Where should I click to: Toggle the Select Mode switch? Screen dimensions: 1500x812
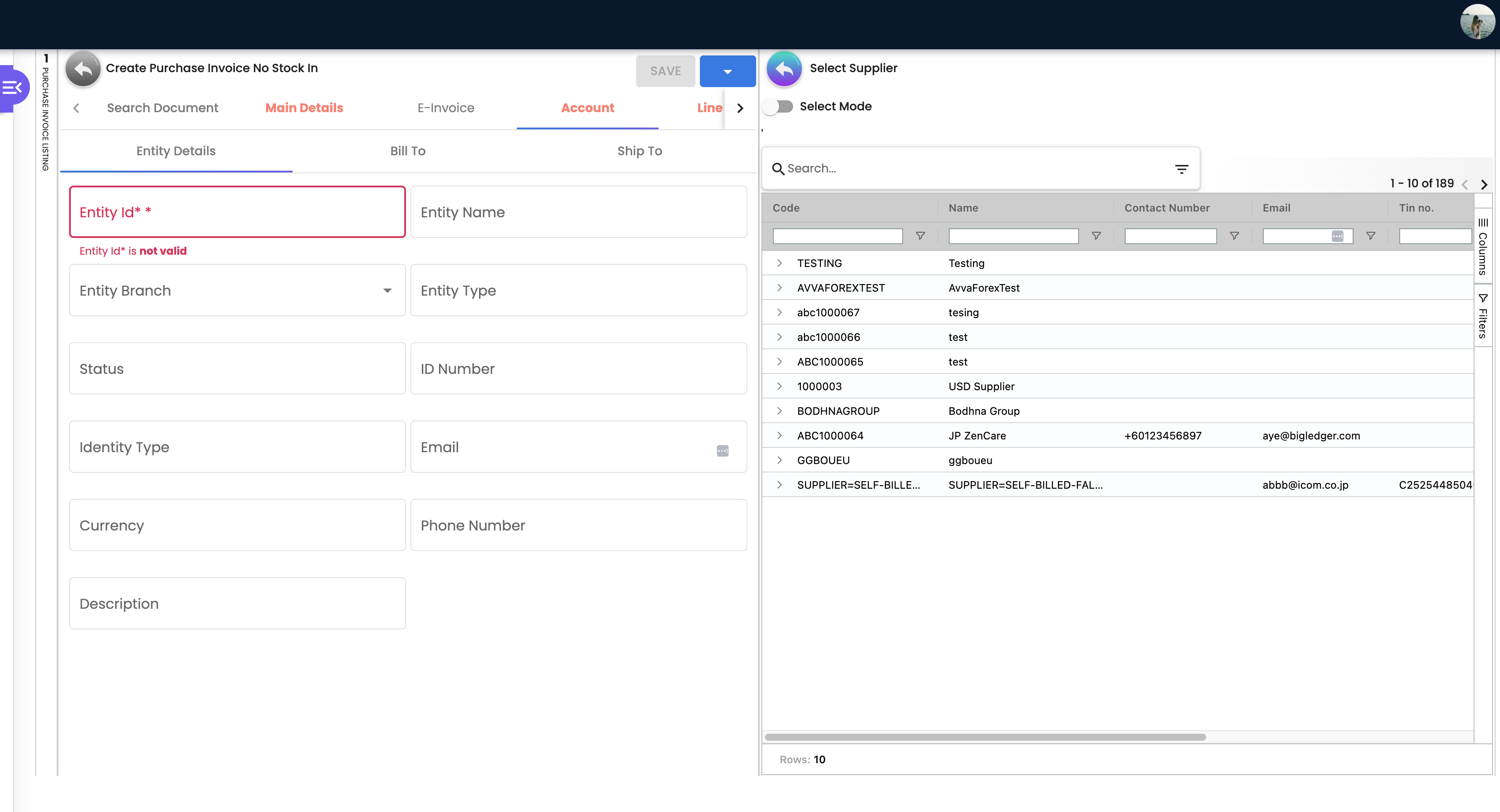(779, 106)
